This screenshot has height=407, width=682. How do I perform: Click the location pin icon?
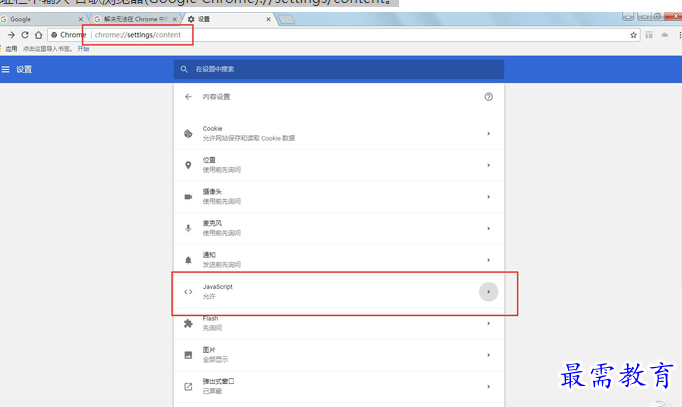(x=188, y=165)
